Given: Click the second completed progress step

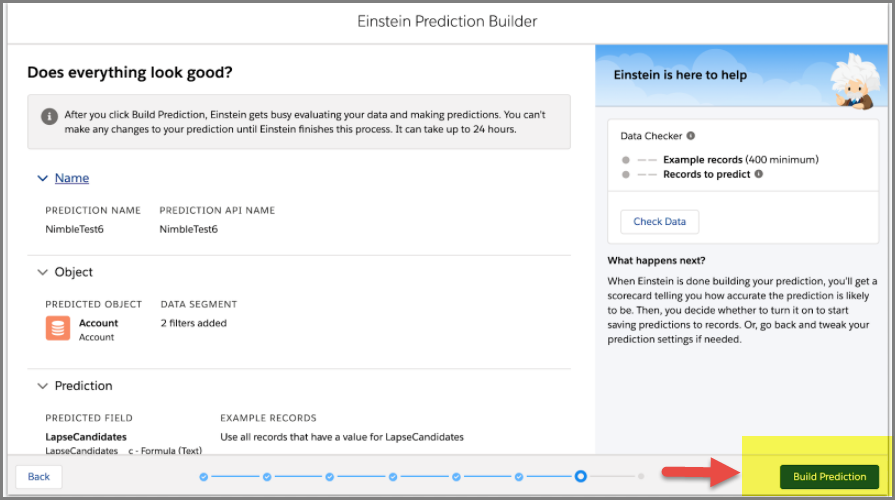Looking at the screenshot, I should pyautogui.click(x=267, y=477).
